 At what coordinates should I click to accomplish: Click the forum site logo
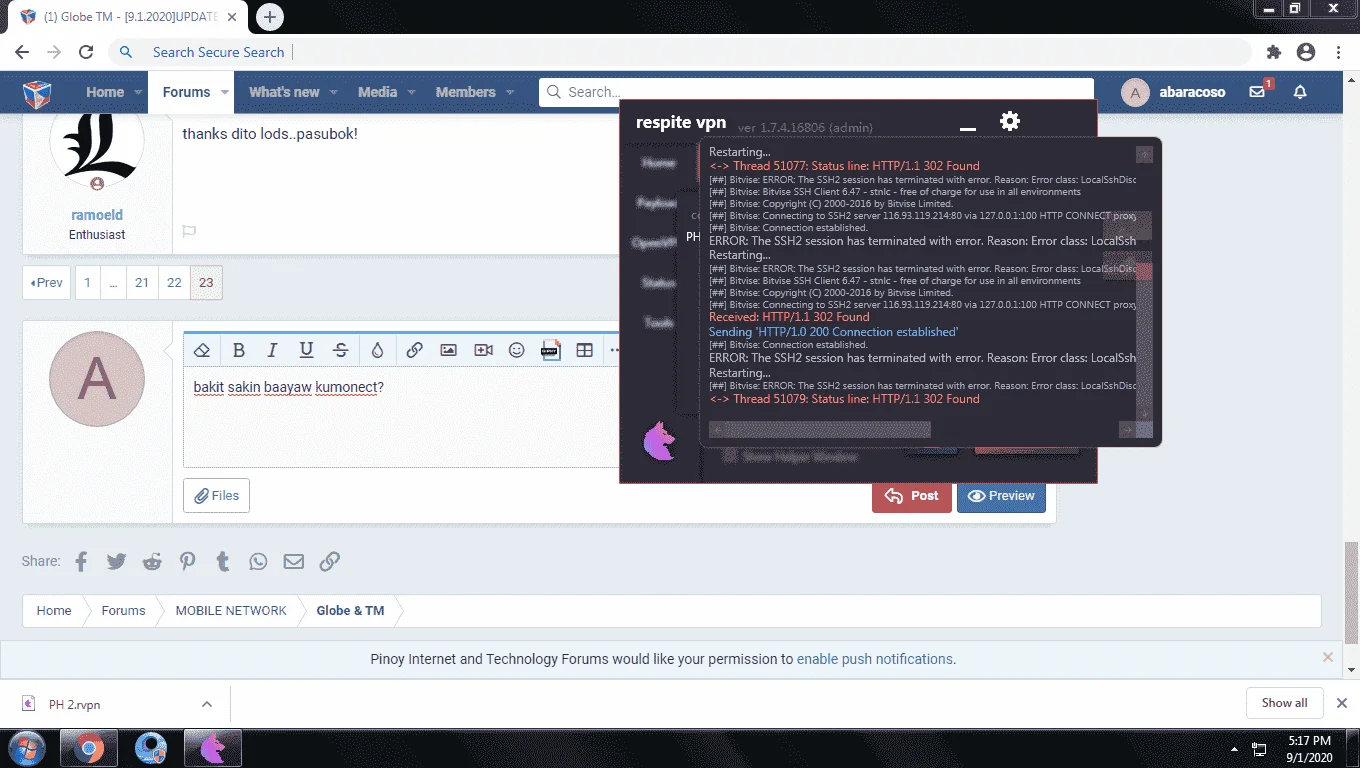tap(37, 93)
